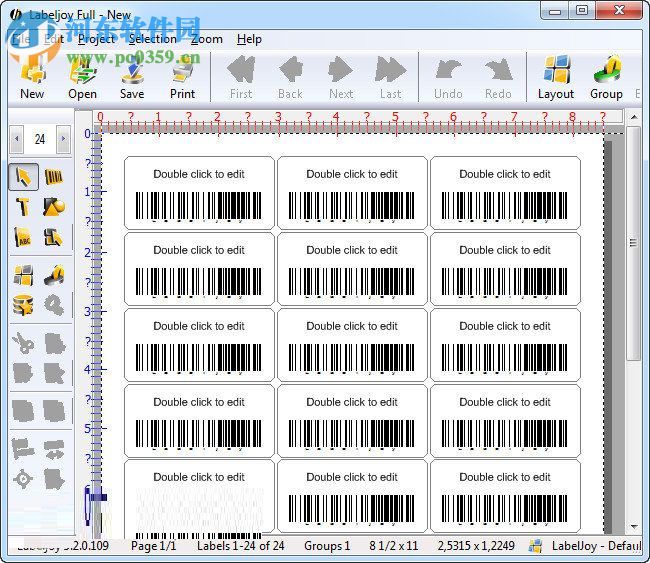Click the scissors cut icon
This screenshot has height=563, width=650.
(x=23, y=343)
